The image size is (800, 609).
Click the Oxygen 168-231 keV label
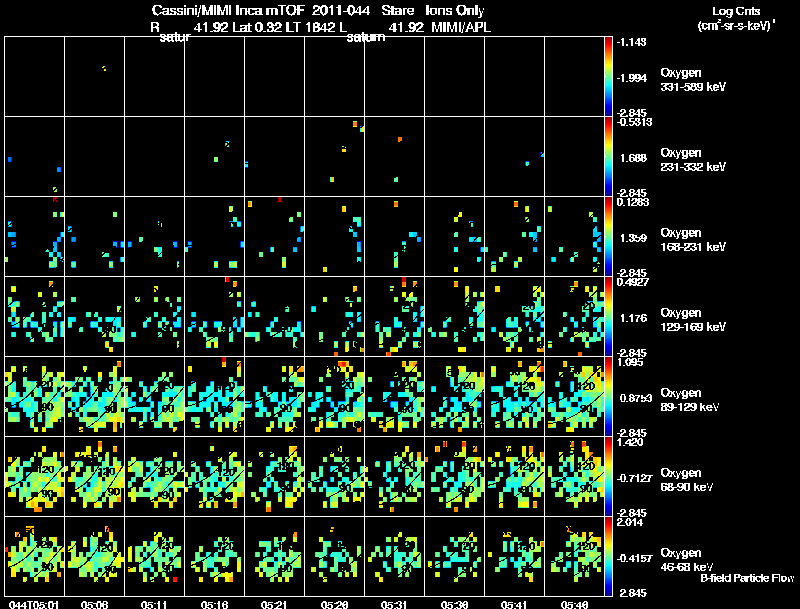pos(693,240)
